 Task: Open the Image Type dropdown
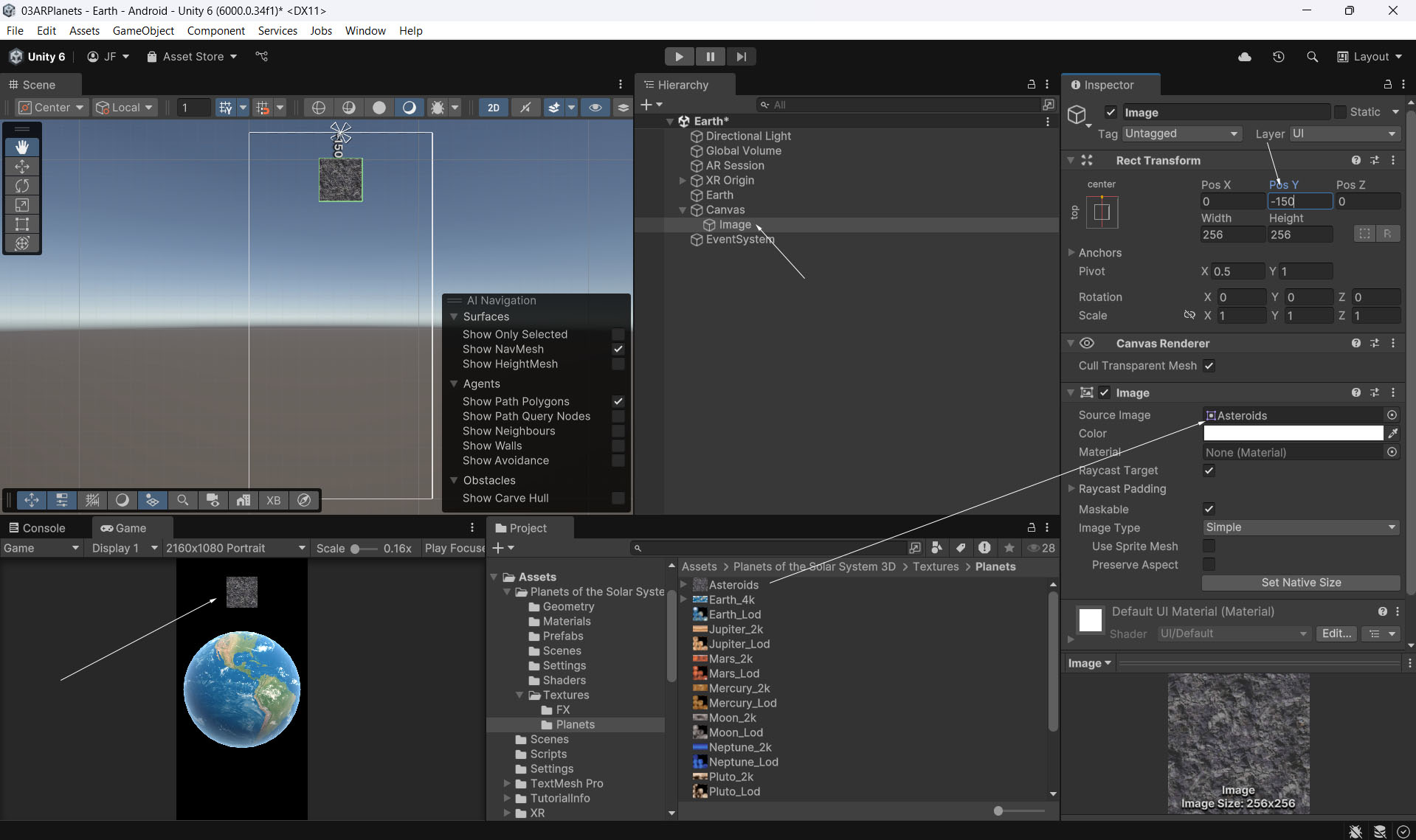coord(1300,527)
